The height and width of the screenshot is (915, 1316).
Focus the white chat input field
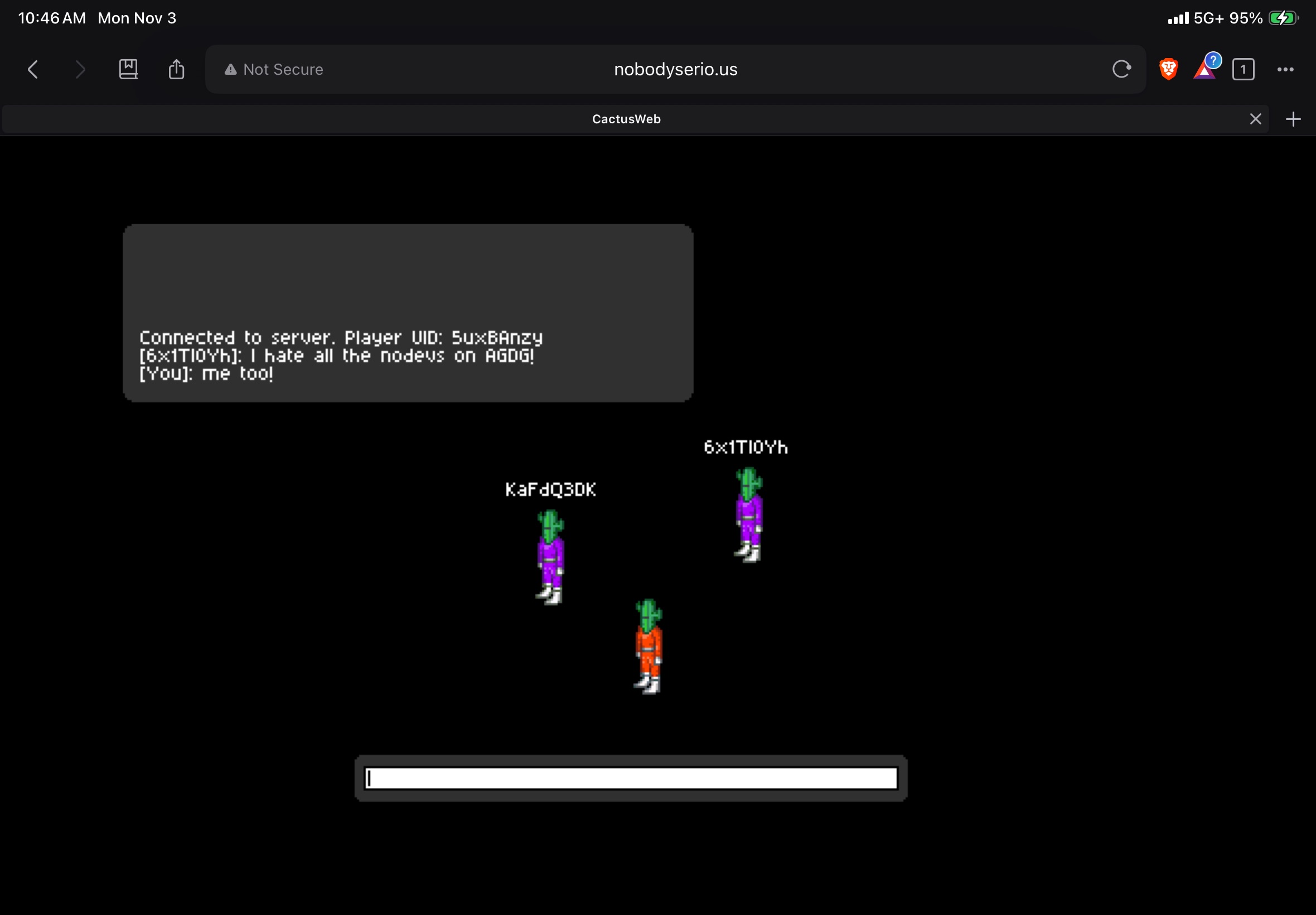click(x=631, y=778)
